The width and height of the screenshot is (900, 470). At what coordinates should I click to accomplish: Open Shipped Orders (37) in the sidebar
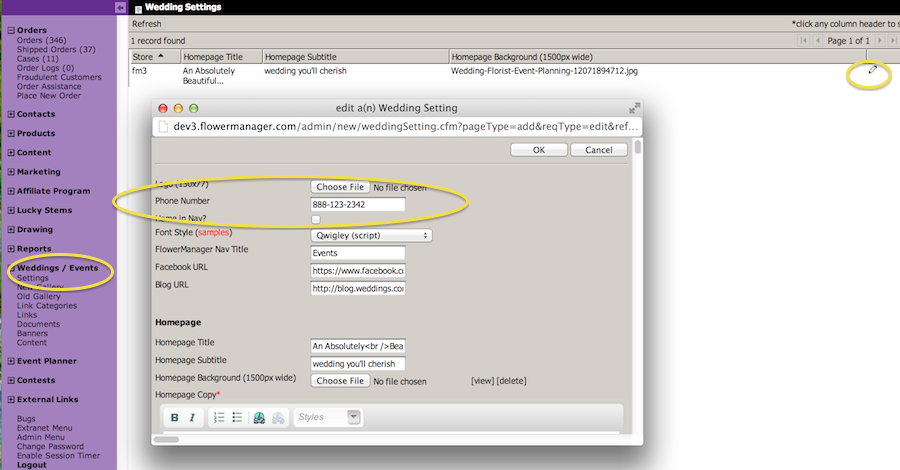[56, 50]
